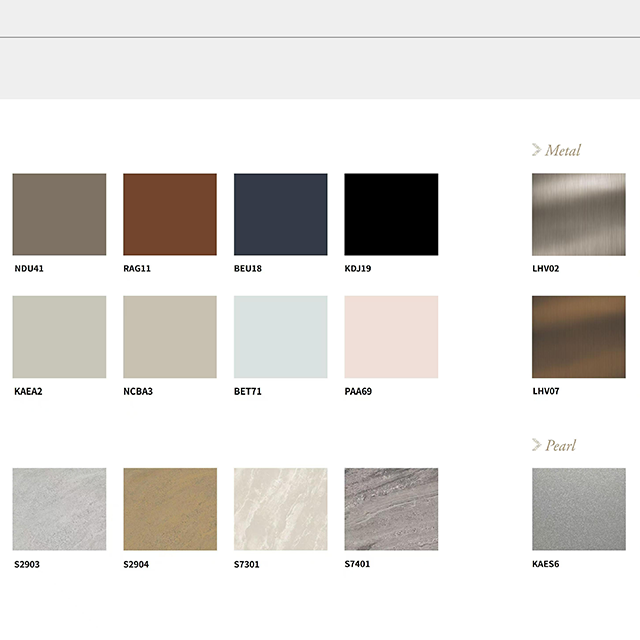The height and width of the screenshot is (640, 640).
Task: Select the S2904 golden sandstone texture
Action: [x=170, y=509]
